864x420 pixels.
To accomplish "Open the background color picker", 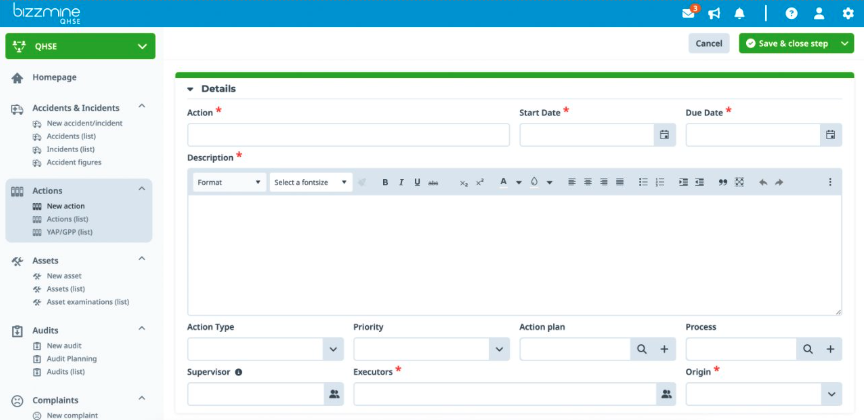I will tap(534, 182).
